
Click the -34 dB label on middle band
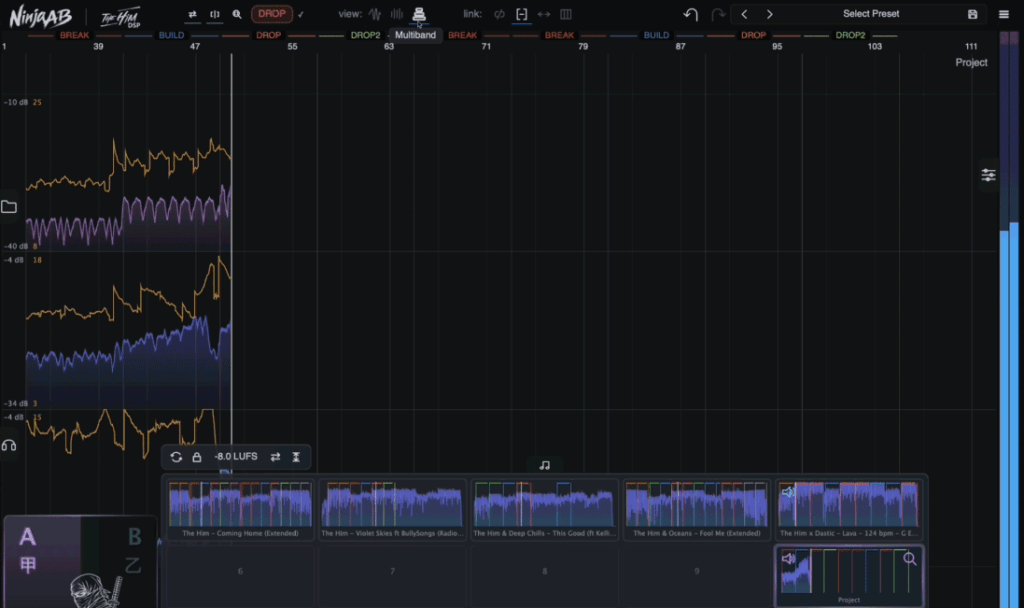click(x=16, y=404)
